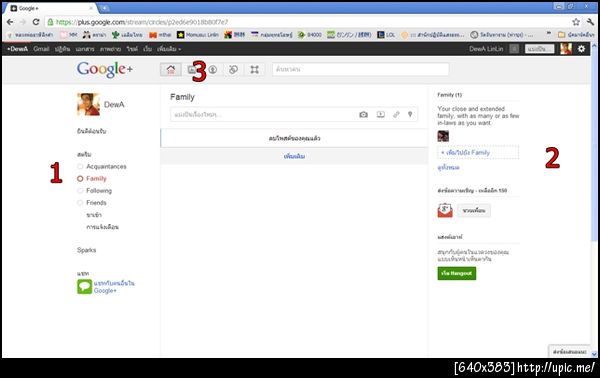Open the +DewA item in black bar
The image size is (600, 378).
17,49
